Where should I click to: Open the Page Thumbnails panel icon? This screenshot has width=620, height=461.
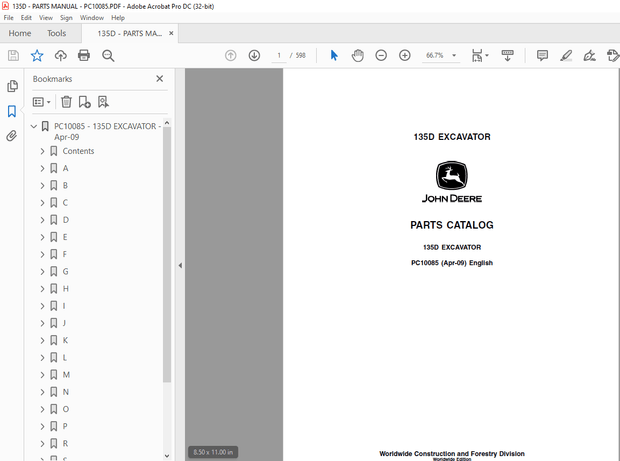[12, 86]
